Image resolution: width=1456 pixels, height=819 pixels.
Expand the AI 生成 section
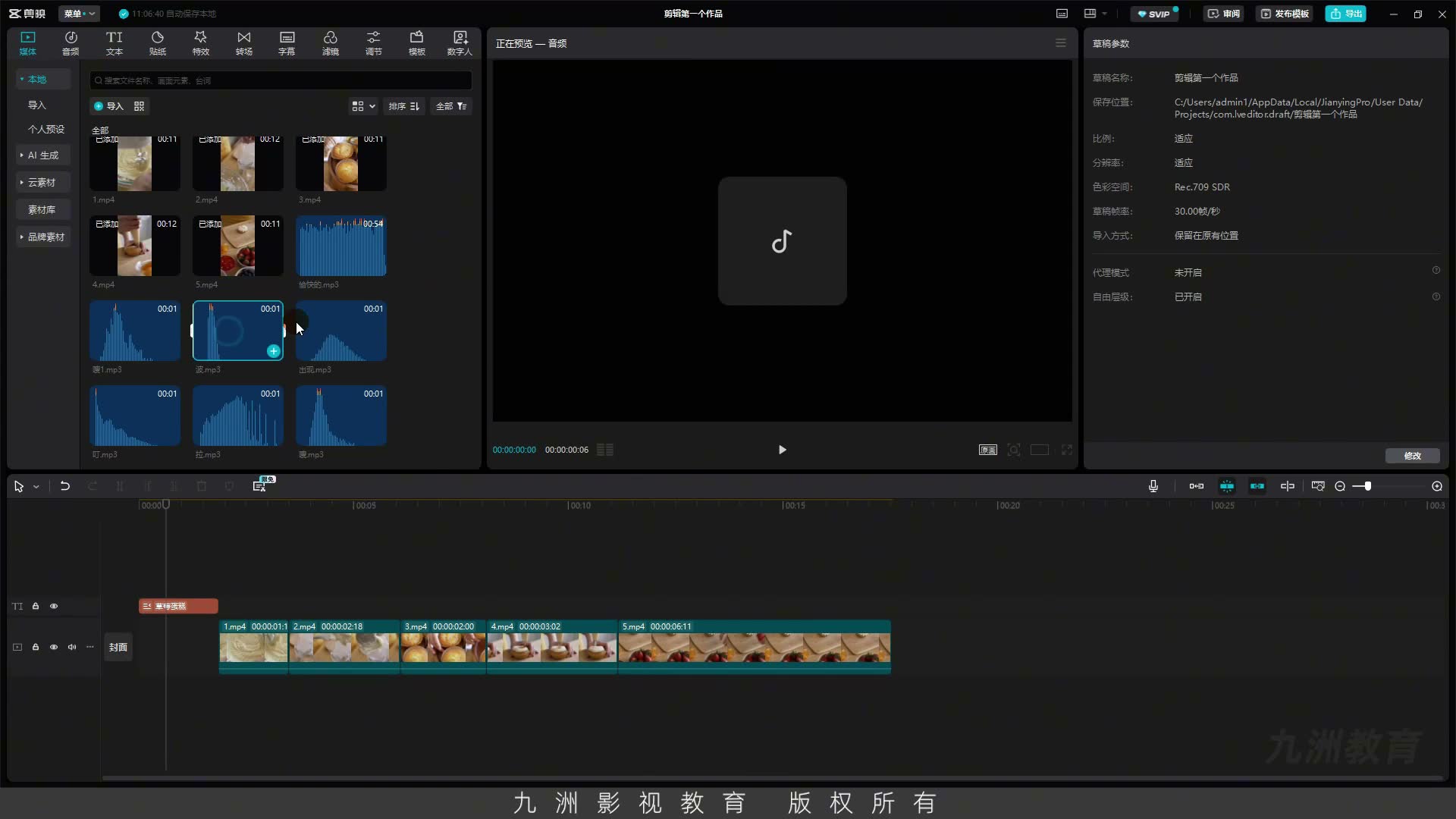[x=43, y=155]
